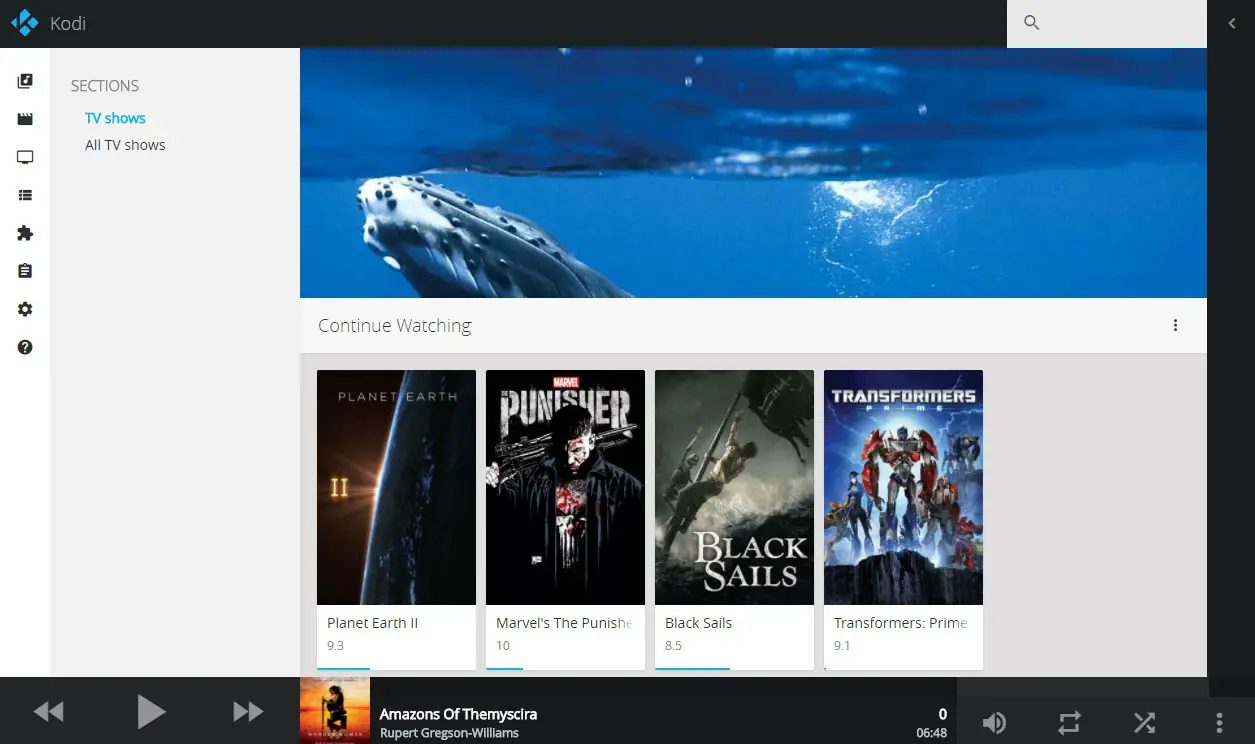Click the 8.5 rating under Black Sails
1255x744 pixels.
pos(673,645)
